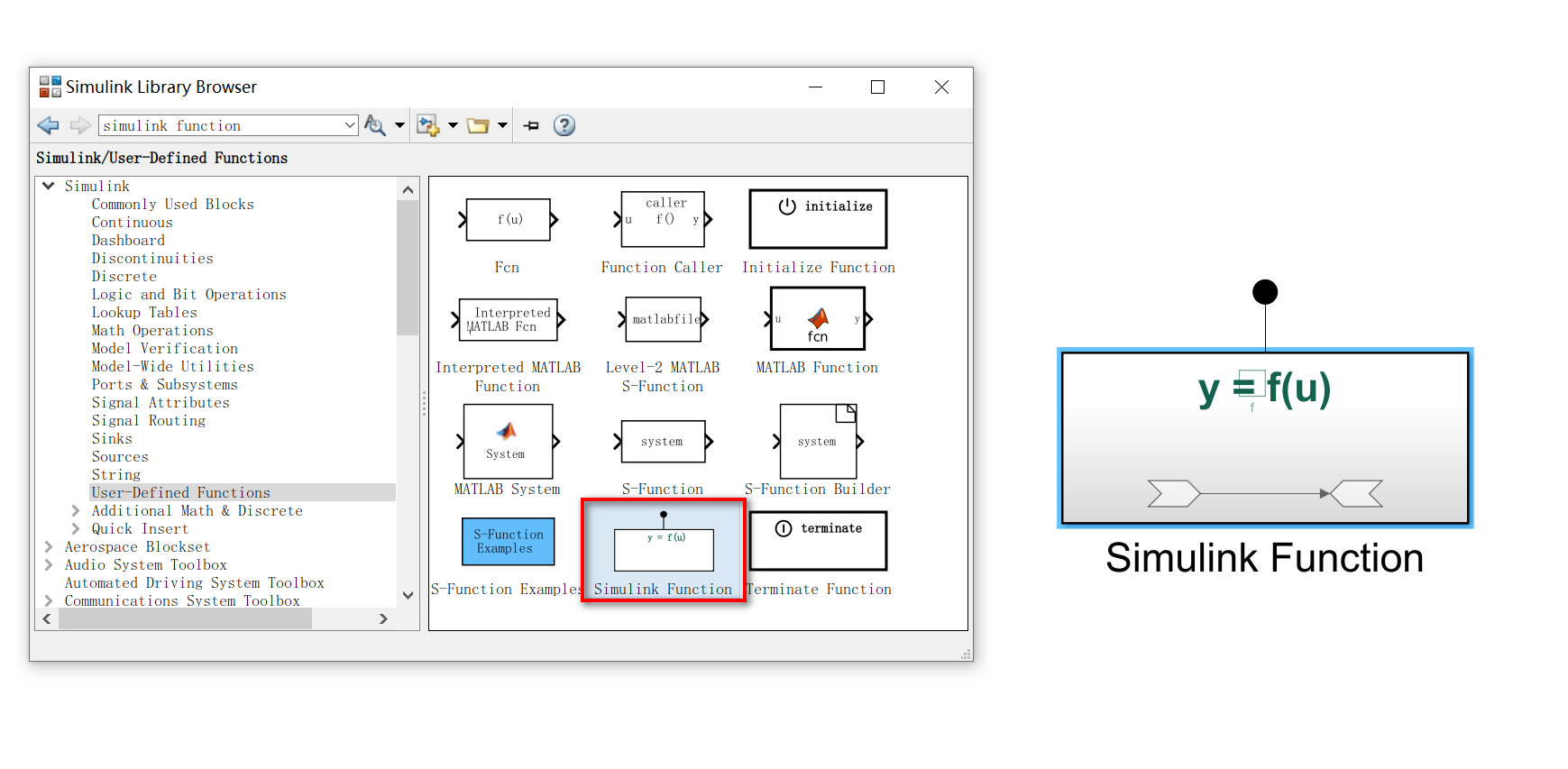Image resolution: width=1568 pixels, height=769 pixels.
Task: Select Logic and Bit Operations
Action: tap(189, 294)
